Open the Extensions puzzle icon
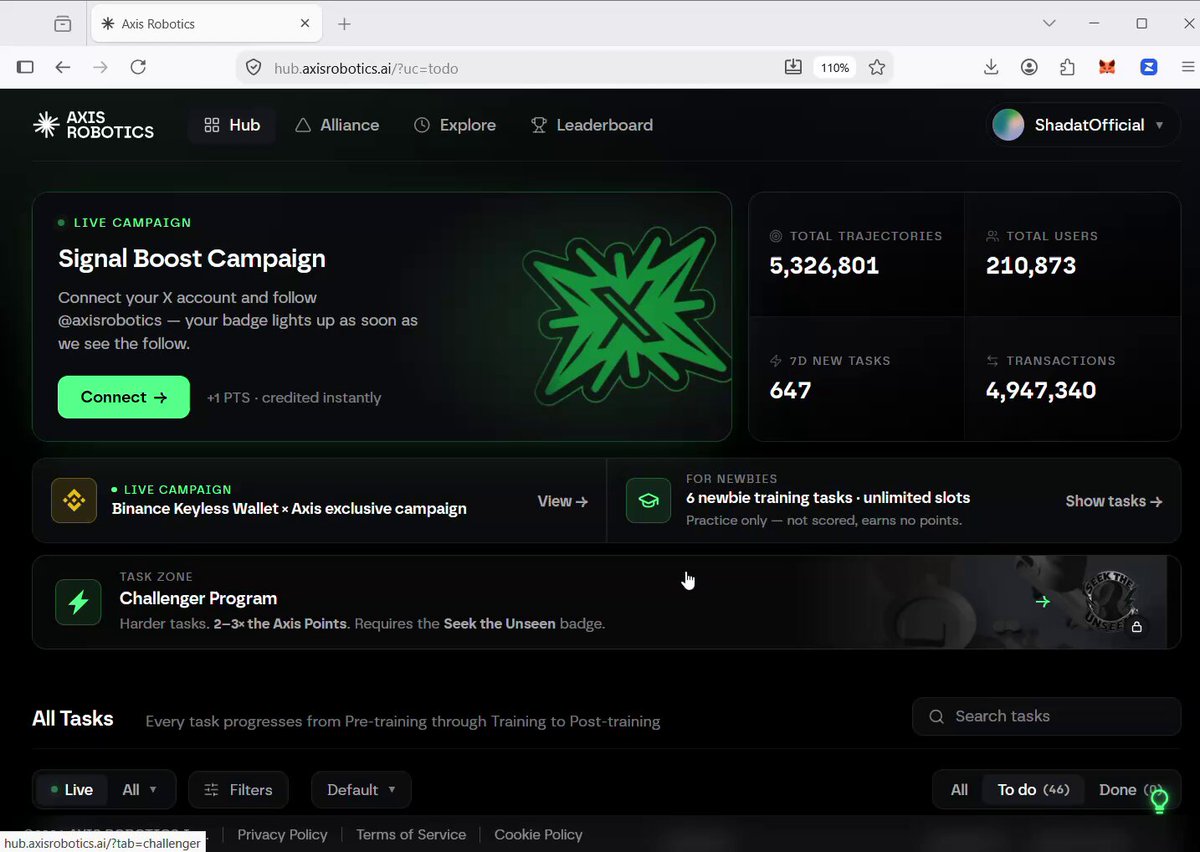 pos(1067,67)
